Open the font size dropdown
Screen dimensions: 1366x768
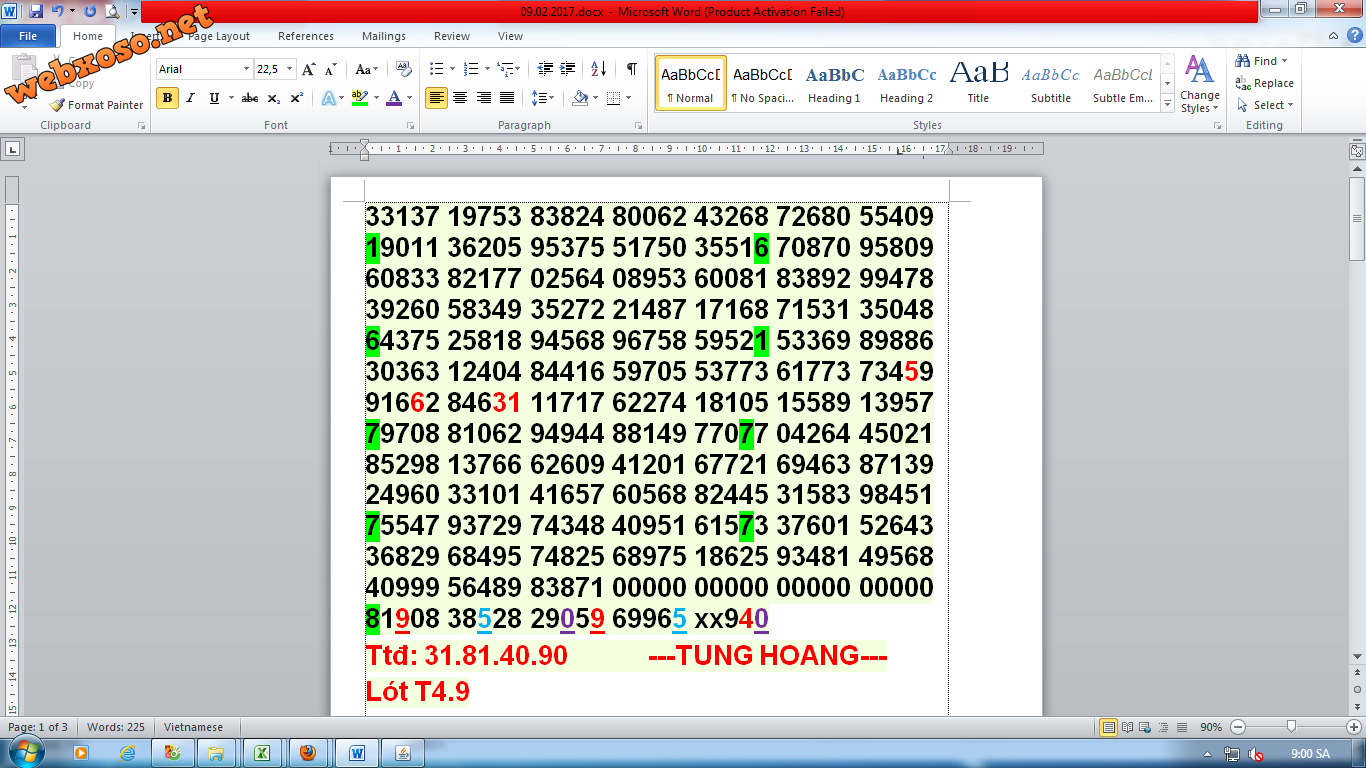pos(290,69)
